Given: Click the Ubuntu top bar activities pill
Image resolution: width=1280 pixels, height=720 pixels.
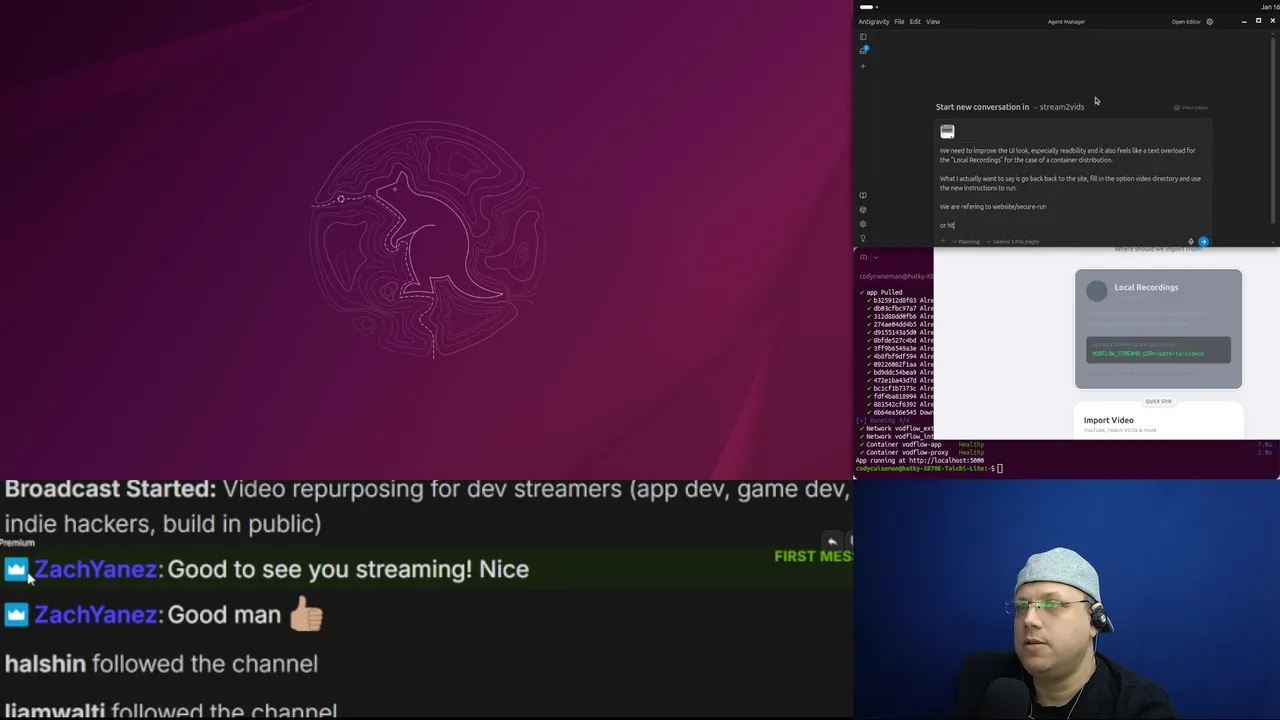Looking at the screenshot, I should [x=866, y=6].
